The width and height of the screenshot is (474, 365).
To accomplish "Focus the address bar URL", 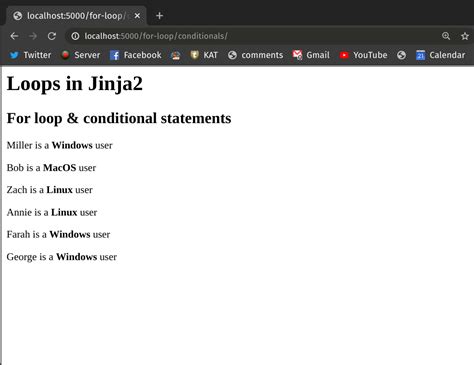I will click(x=156, y=36).
